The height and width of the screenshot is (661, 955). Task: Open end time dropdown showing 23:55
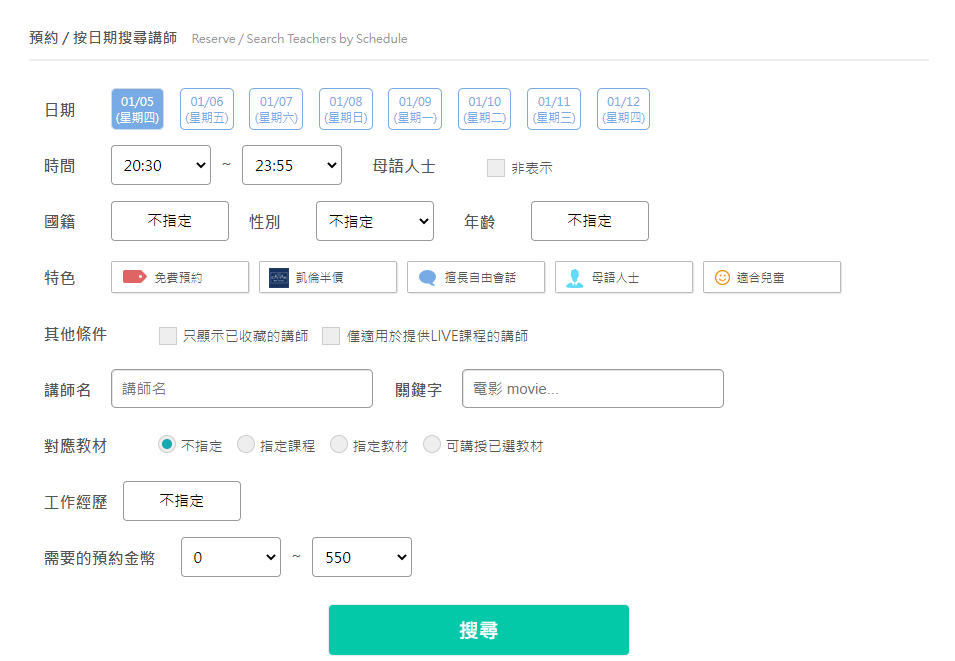coord(292,165)
